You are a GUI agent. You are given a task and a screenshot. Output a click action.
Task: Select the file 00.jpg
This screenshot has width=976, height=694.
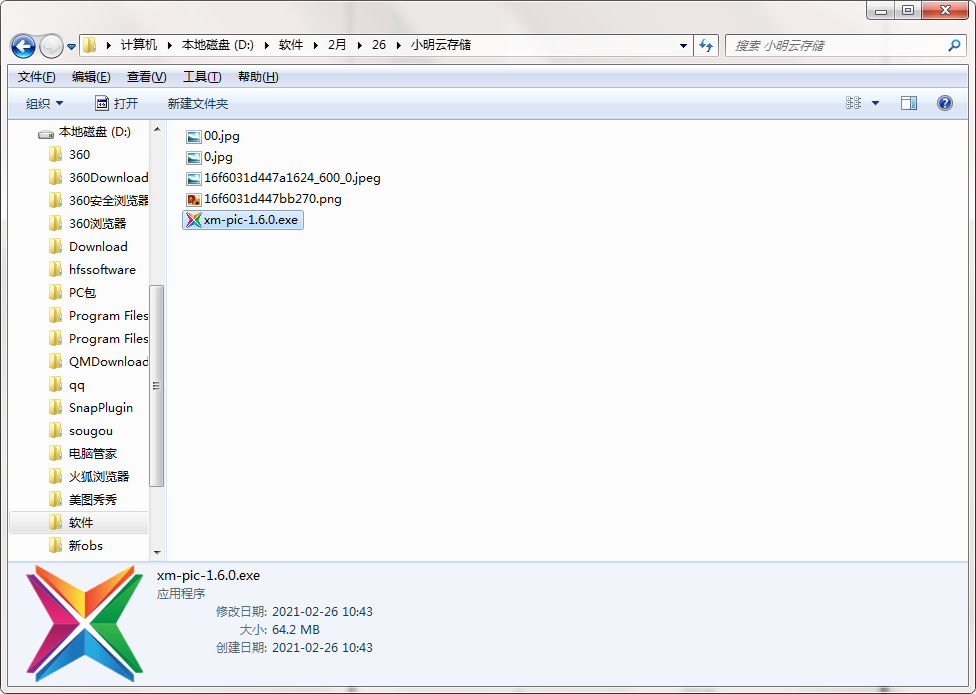coord(213,136)
